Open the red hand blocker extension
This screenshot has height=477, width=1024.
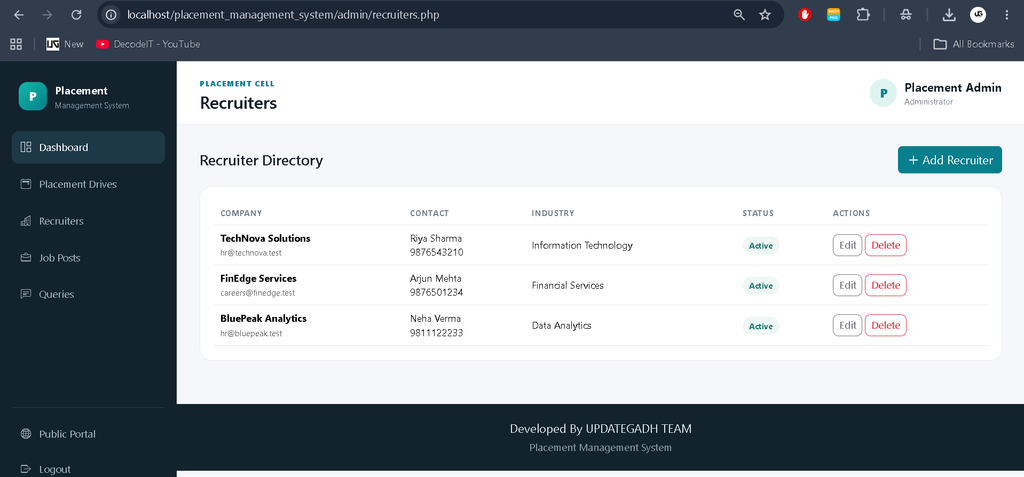[x=805, y=14]
